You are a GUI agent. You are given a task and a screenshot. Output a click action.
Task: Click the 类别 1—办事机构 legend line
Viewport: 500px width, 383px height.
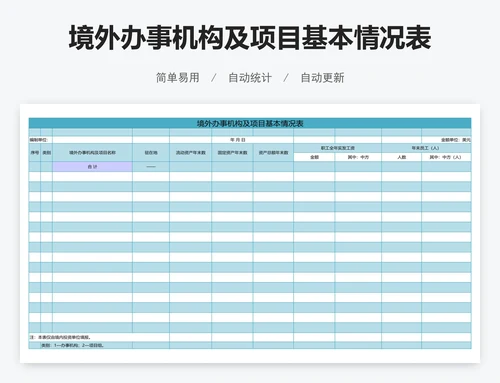click(x=72, y=345)
